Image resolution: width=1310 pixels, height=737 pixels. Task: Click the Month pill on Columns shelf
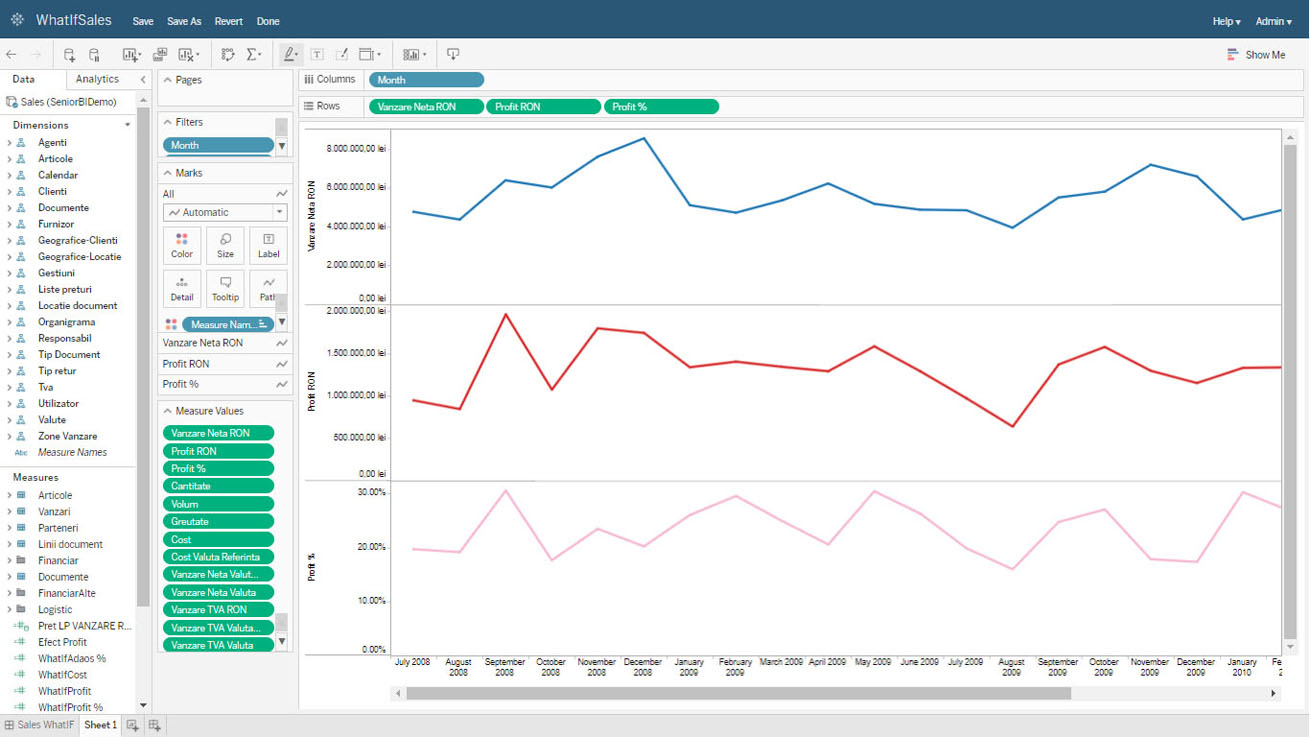(x=427, y=80)
